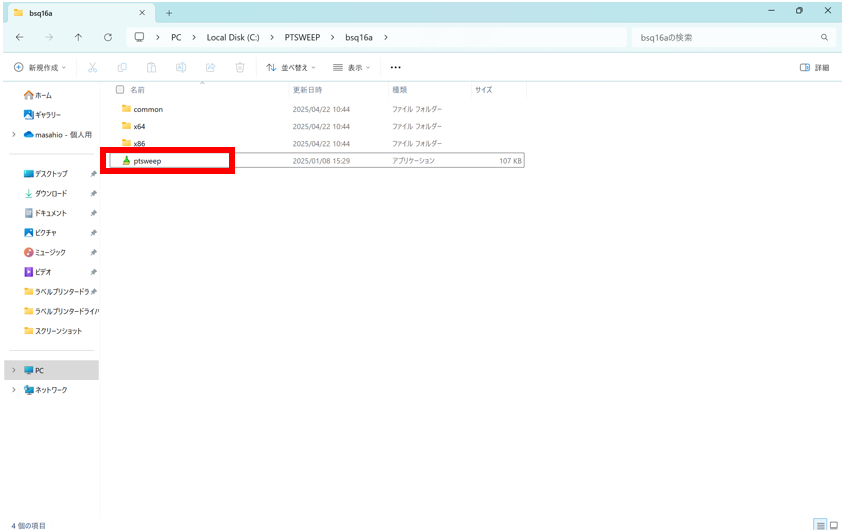
Task: Refresh the bsq16a folder view
Action: (x=108, y=37)
